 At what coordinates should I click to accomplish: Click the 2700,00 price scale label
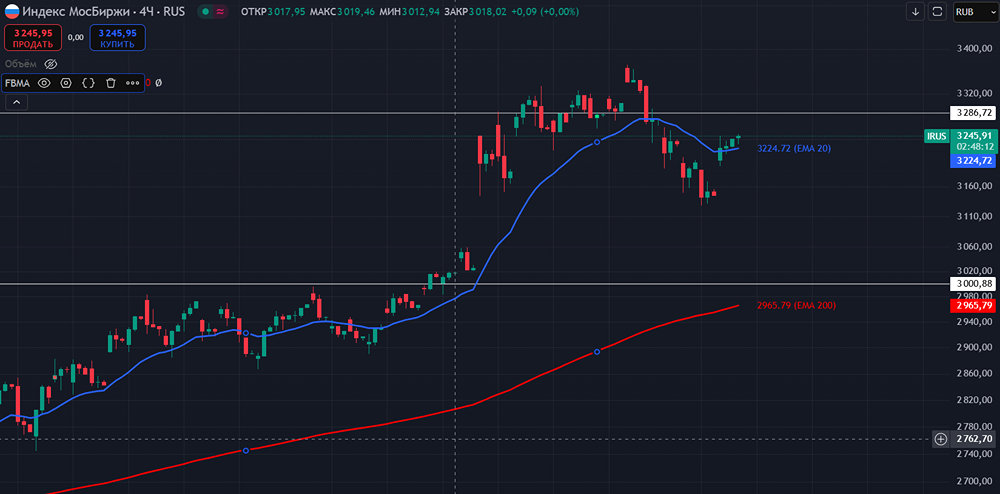[x=976, y=482]
